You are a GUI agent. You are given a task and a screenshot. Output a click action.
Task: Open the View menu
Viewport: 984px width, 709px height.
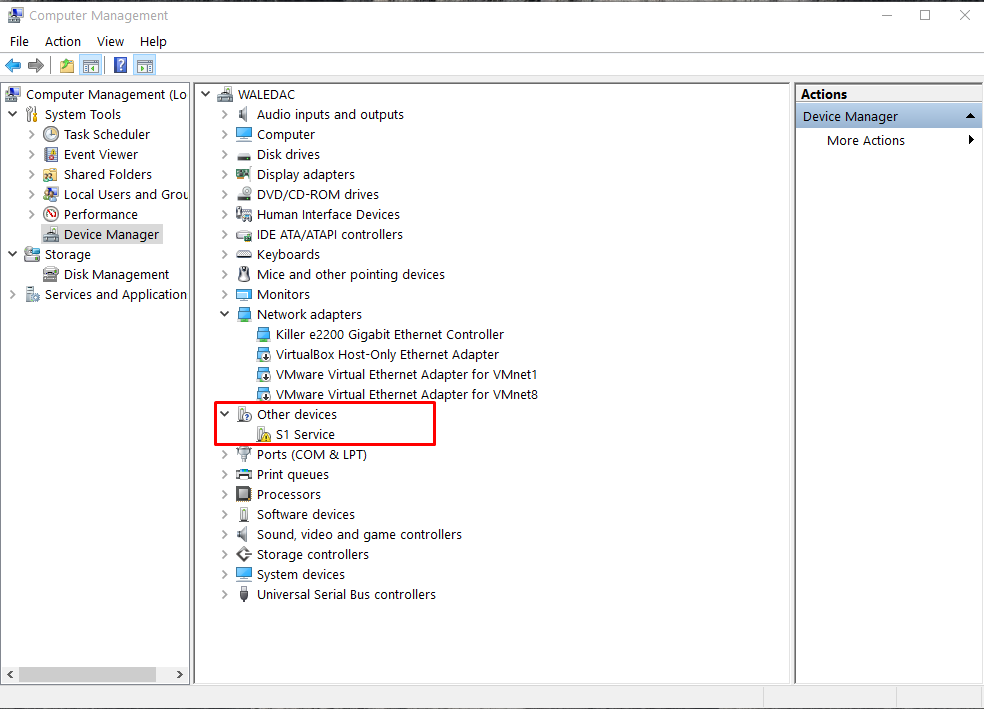click(110, 41)
